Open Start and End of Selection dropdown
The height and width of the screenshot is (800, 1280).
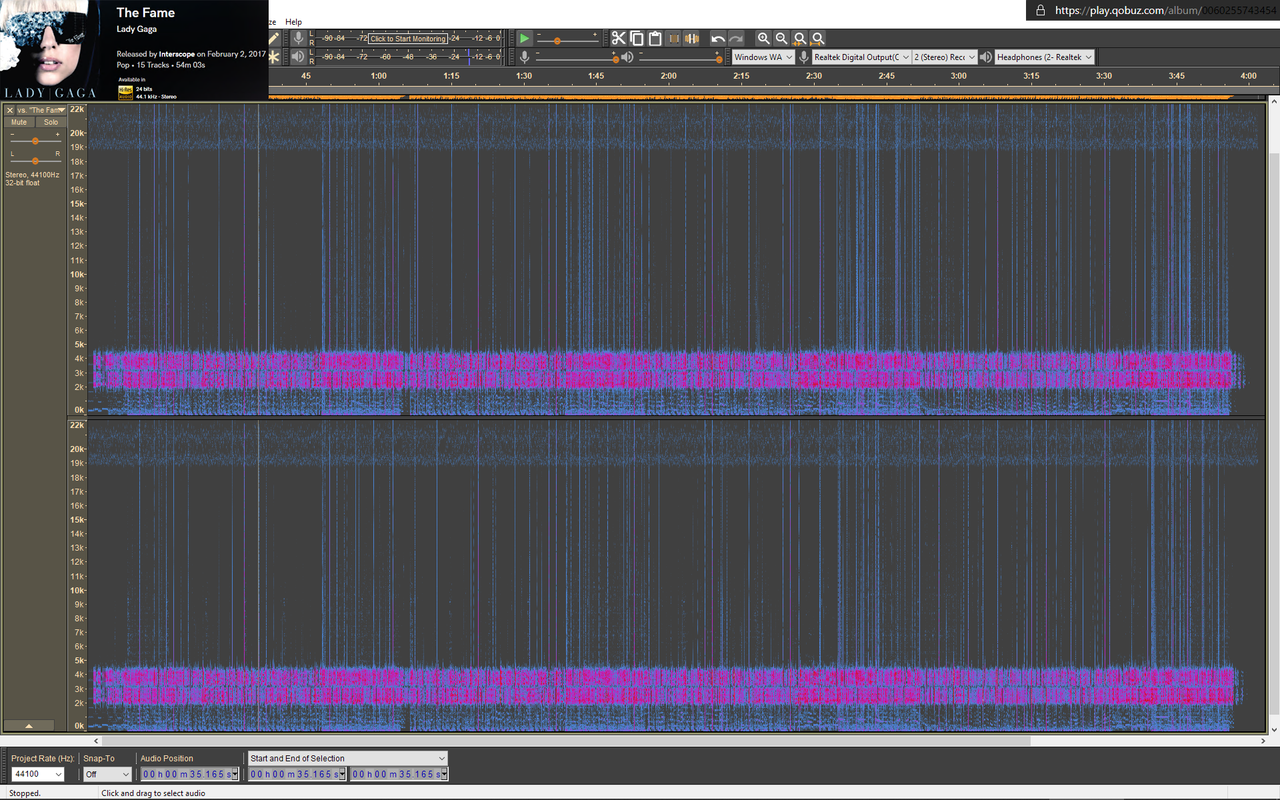(x=347, y=758)
